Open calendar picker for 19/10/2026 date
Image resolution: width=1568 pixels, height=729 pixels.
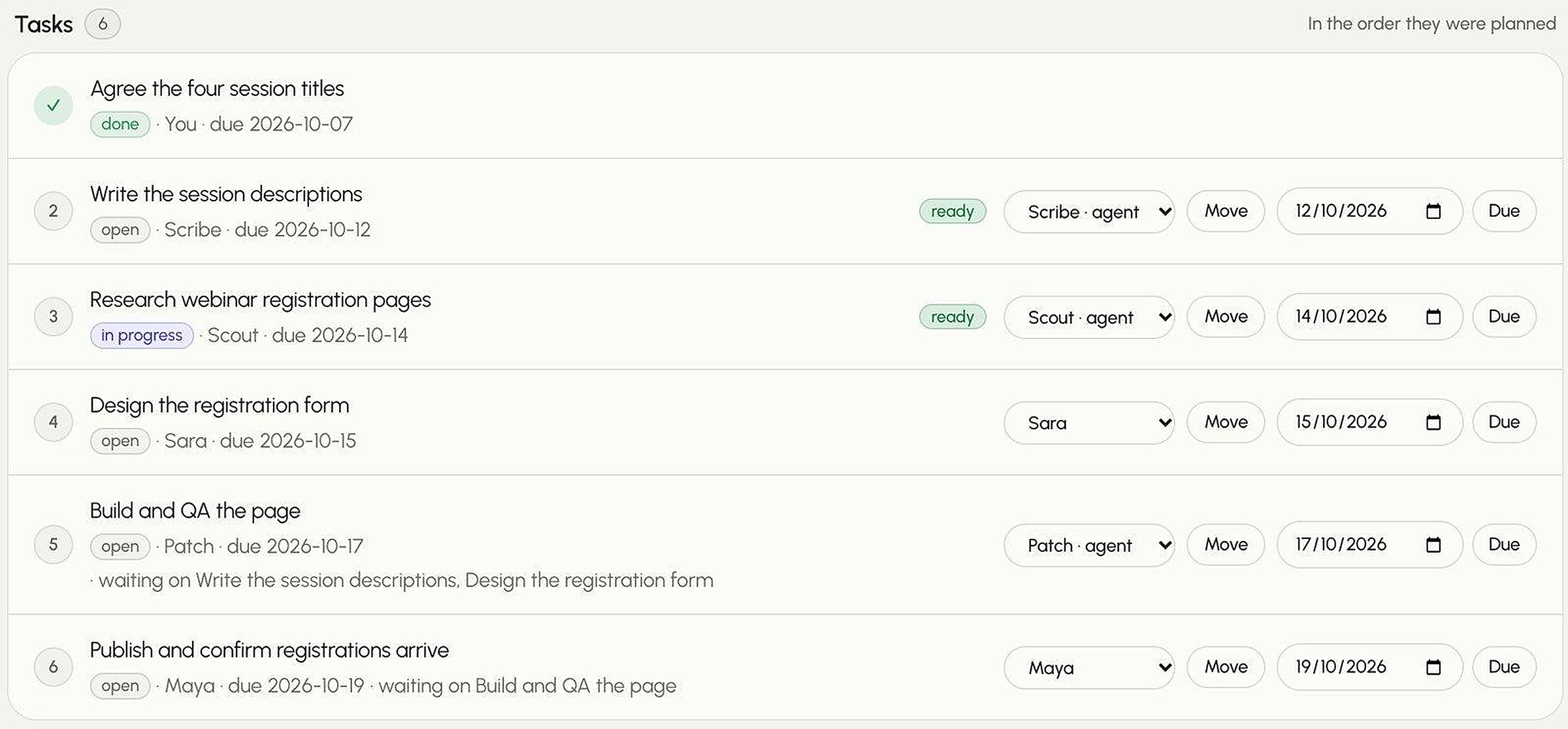(x=1433, y=667)
